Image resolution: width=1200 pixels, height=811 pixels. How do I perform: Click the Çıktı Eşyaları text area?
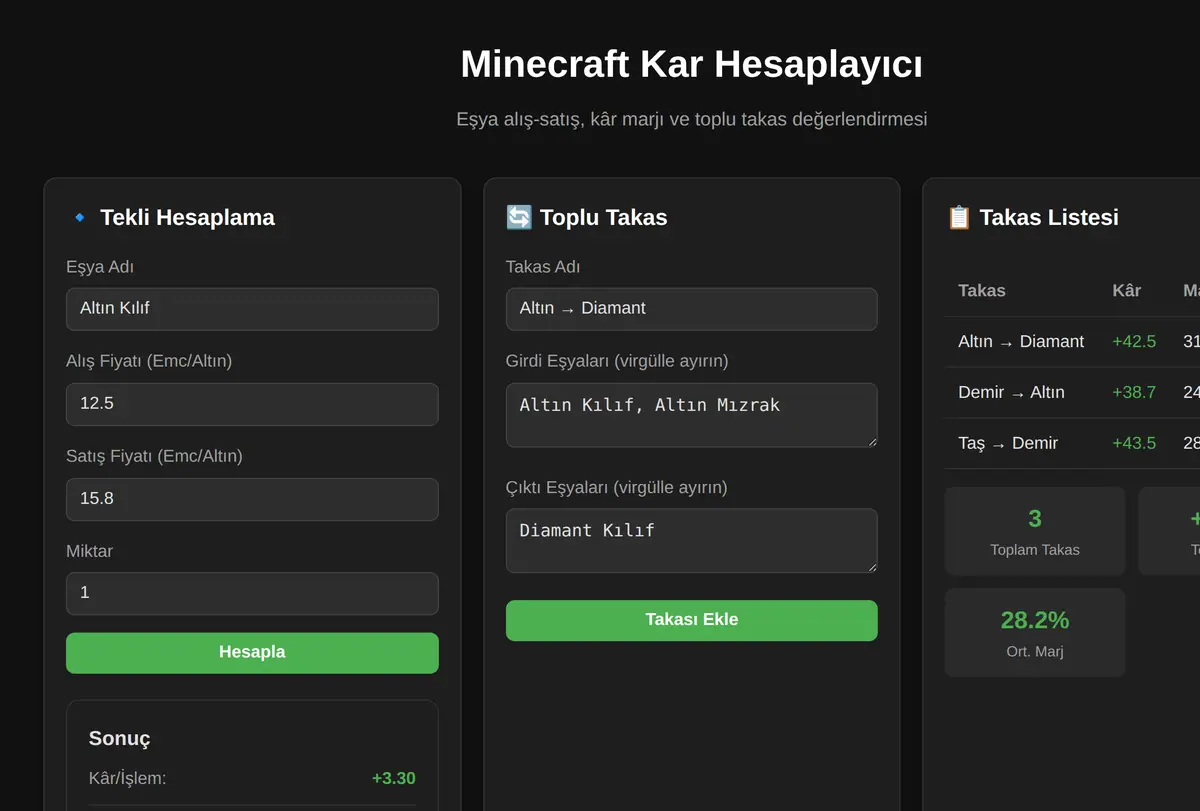(692, 541)
